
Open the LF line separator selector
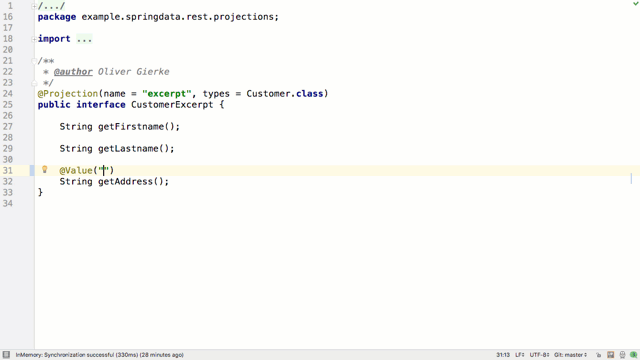pos(520,355)
